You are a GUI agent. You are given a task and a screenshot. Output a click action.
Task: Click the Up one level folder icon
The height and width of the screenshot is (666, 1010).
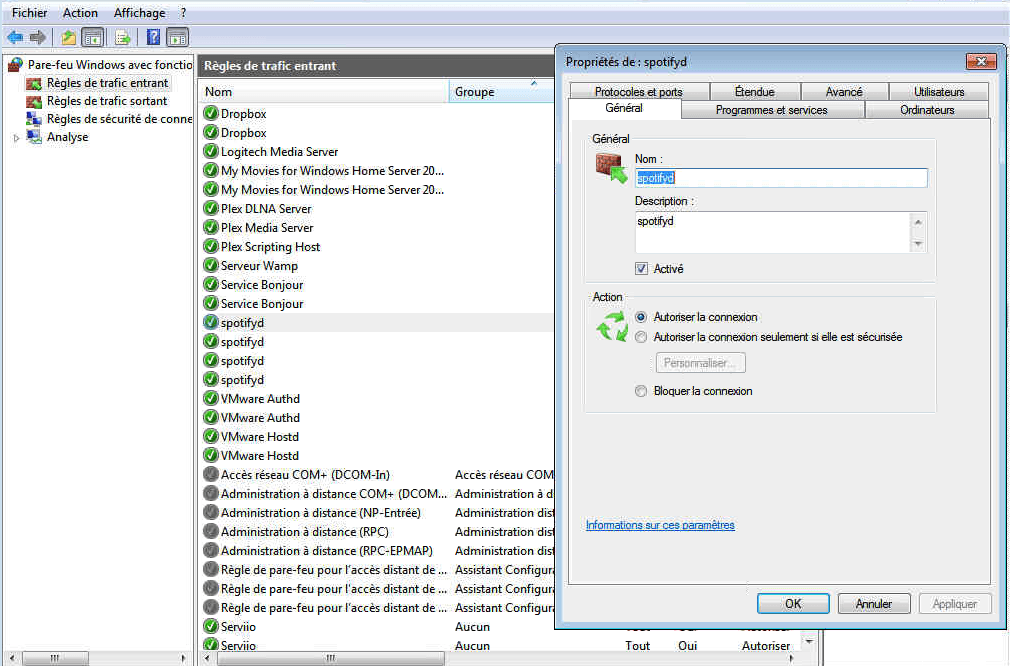[69, 37]
